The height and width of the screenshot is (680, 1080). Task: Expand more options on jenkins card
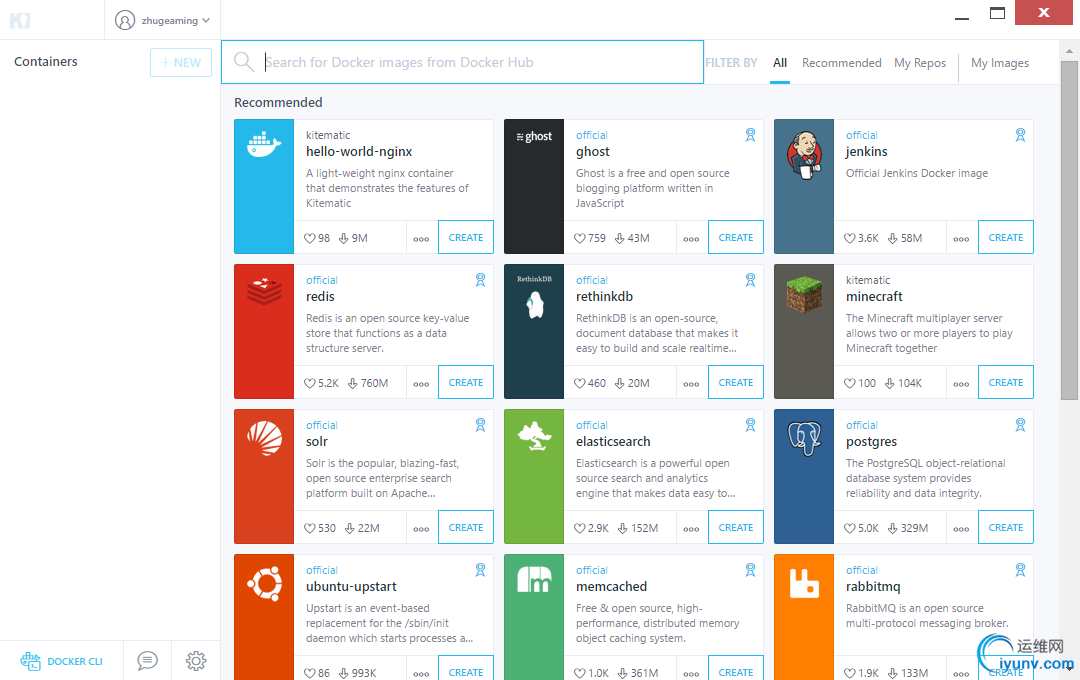click(x=962, y=238)
